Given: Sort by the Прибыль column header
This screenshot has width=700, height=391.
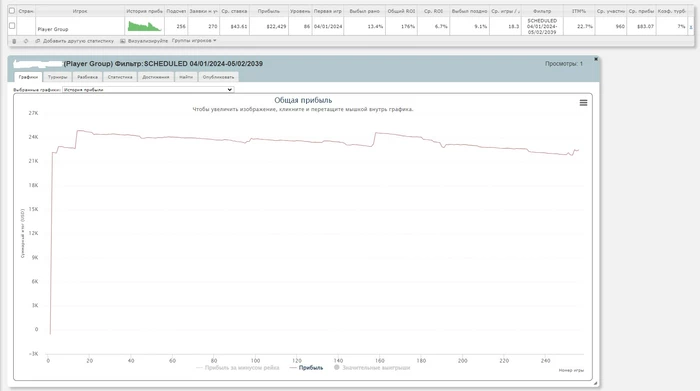Looking at the screenshot, I should [x=269, y=11].
